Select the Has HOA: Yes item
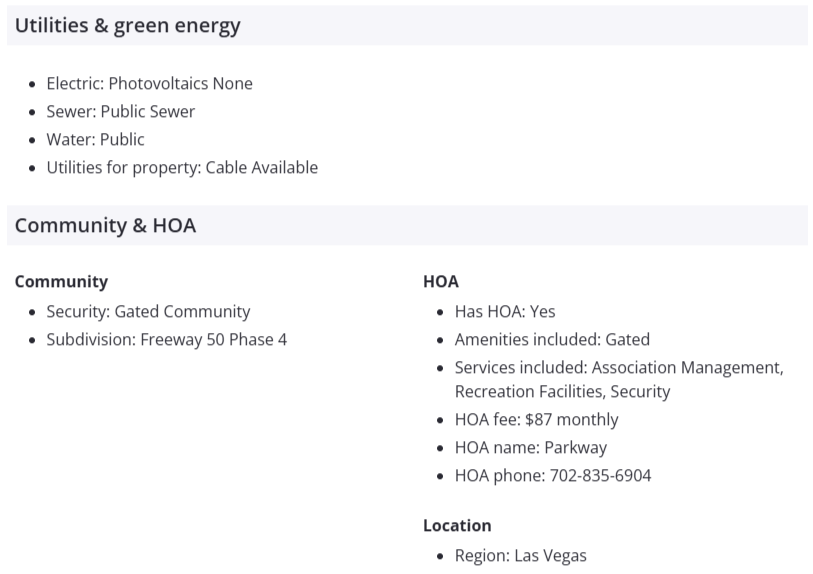This screenshot has width=813, height=574. tap(504, 312)
